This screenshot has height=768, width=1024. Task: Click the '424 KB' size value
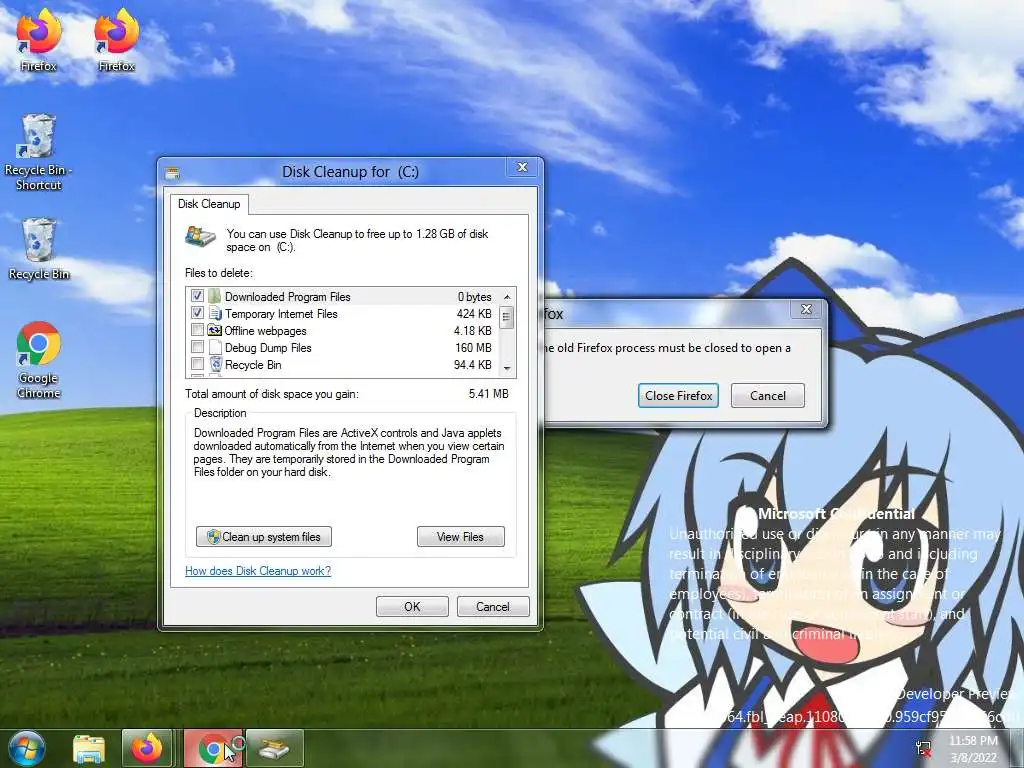[474, 313]
